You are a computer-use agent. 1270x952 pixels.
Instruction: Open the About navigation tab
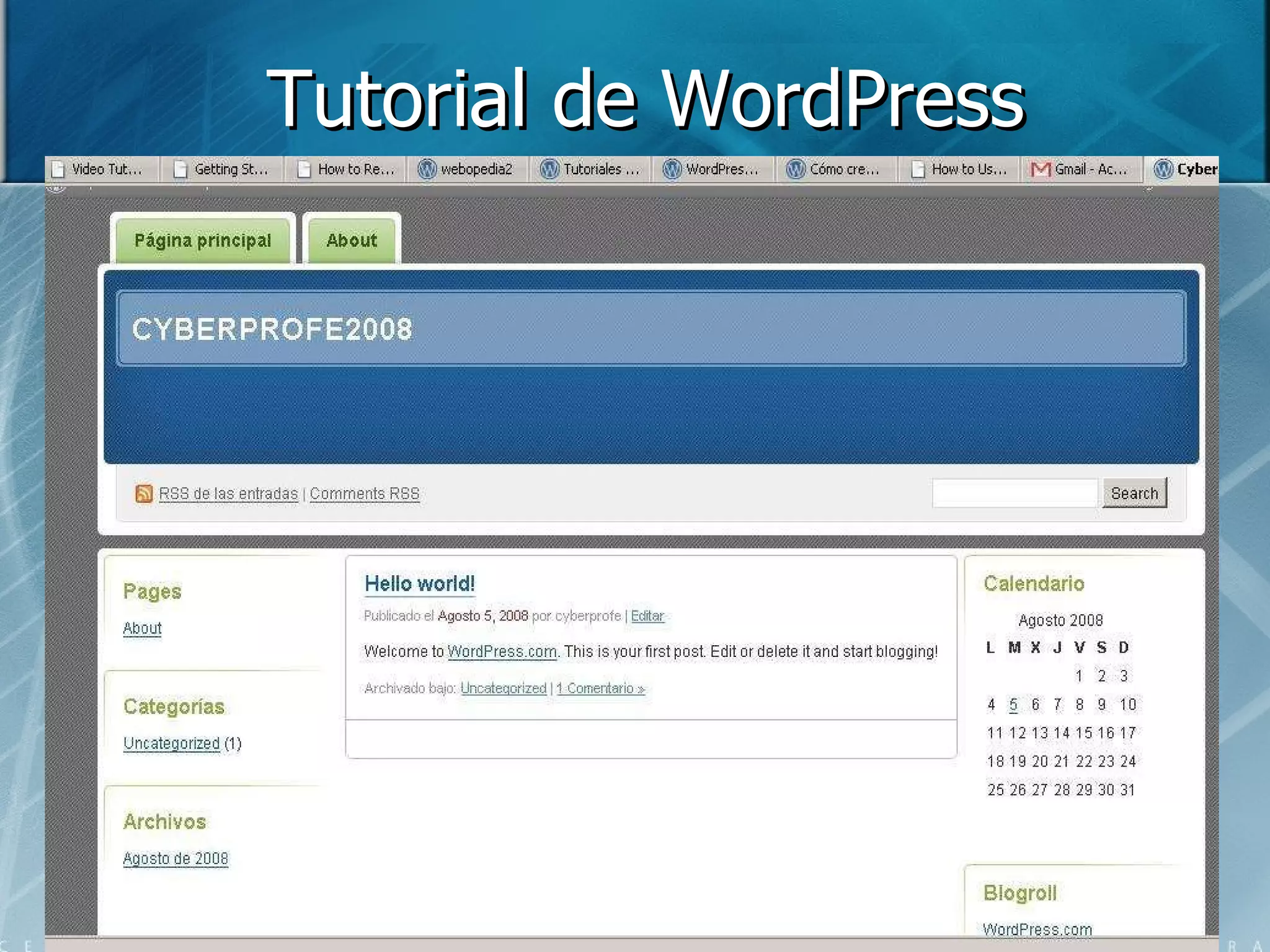pos(352,240)
